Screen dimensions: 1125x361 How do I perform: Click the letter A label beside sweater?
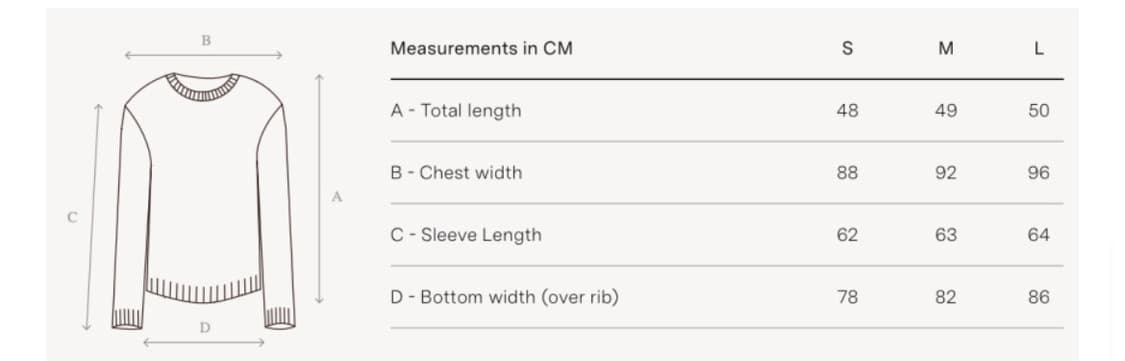tap(336, 197)
